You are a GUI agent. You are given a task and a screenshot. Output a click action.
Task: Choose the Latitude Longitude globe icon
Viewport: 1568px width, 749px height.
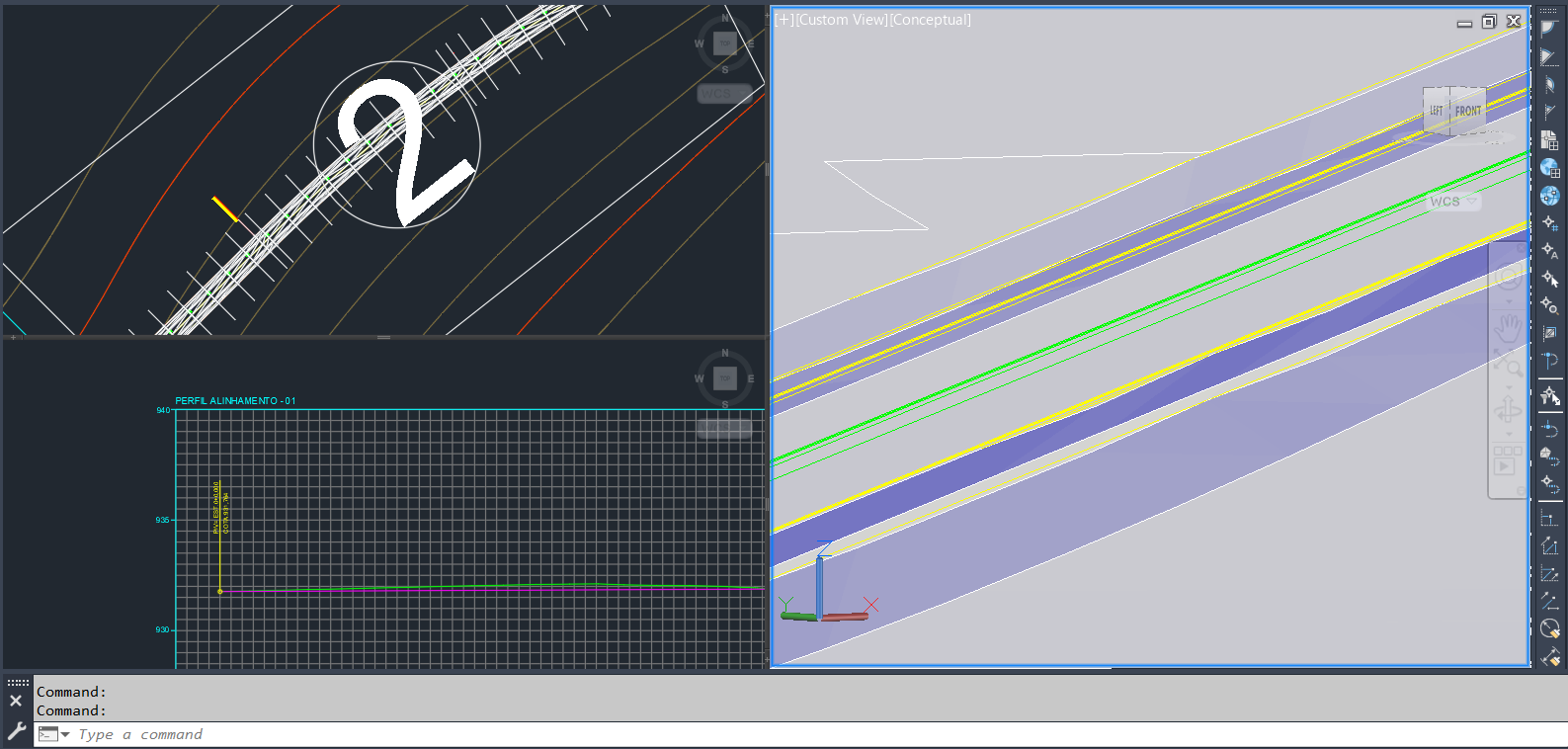pos(1549,196)
